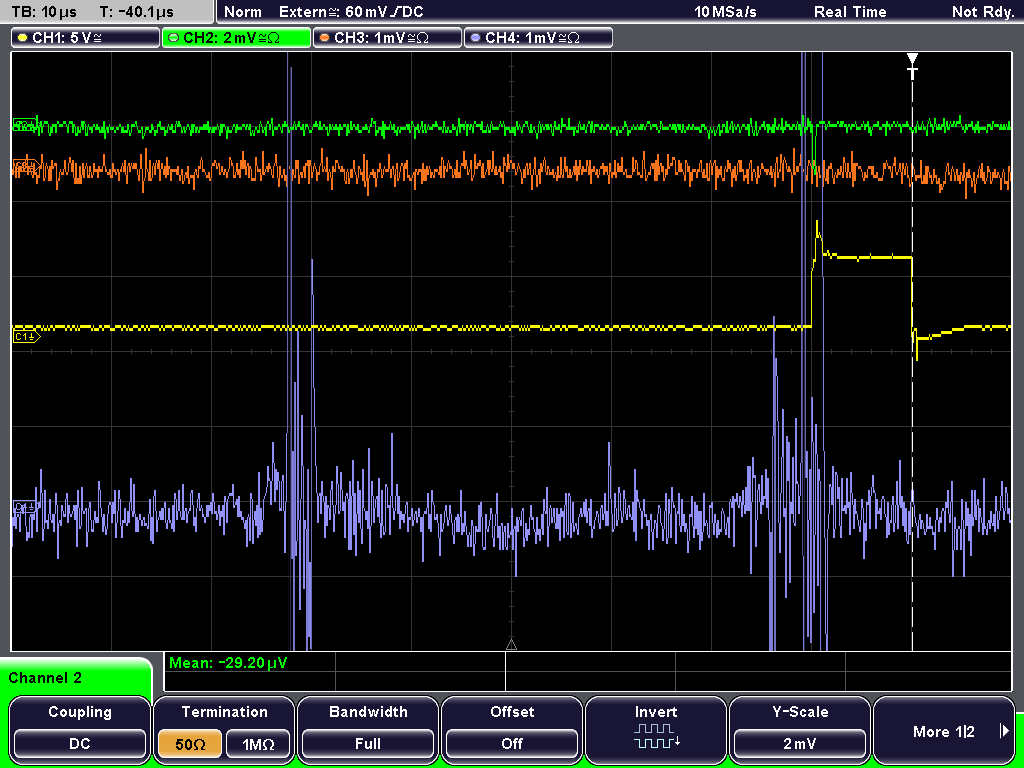Click the blue CH4 ground level marker
1024x768 pixels.
tap(24, 507)
